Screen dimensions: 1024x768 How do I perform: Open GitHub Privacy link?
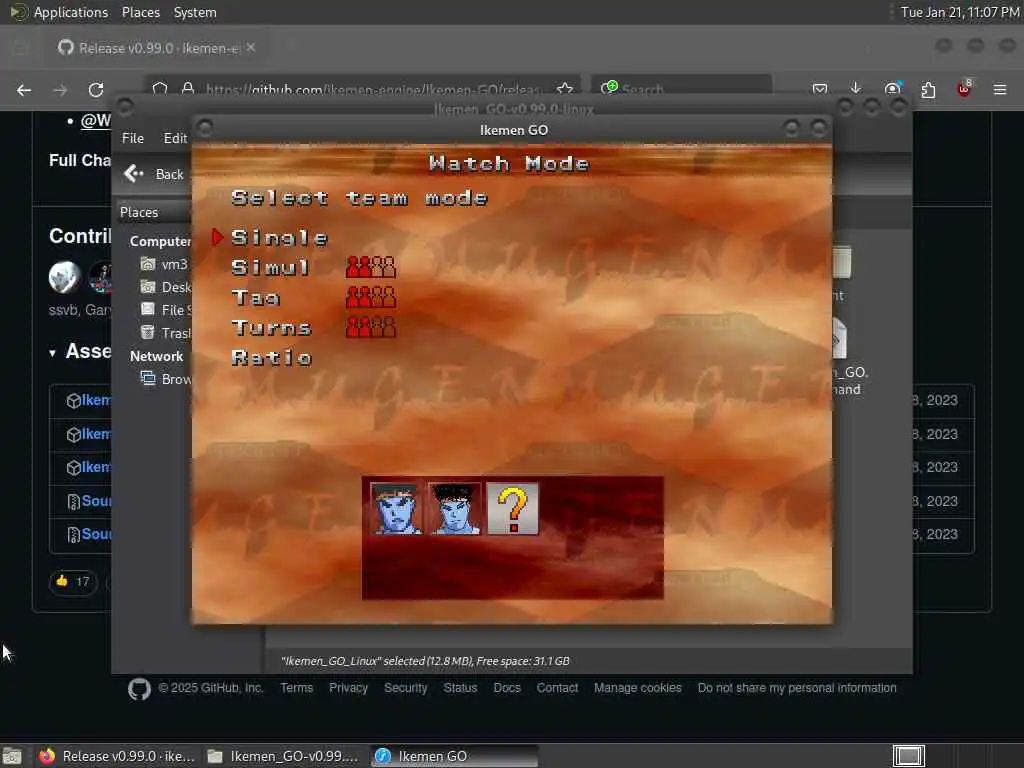[x=348, y=688]
